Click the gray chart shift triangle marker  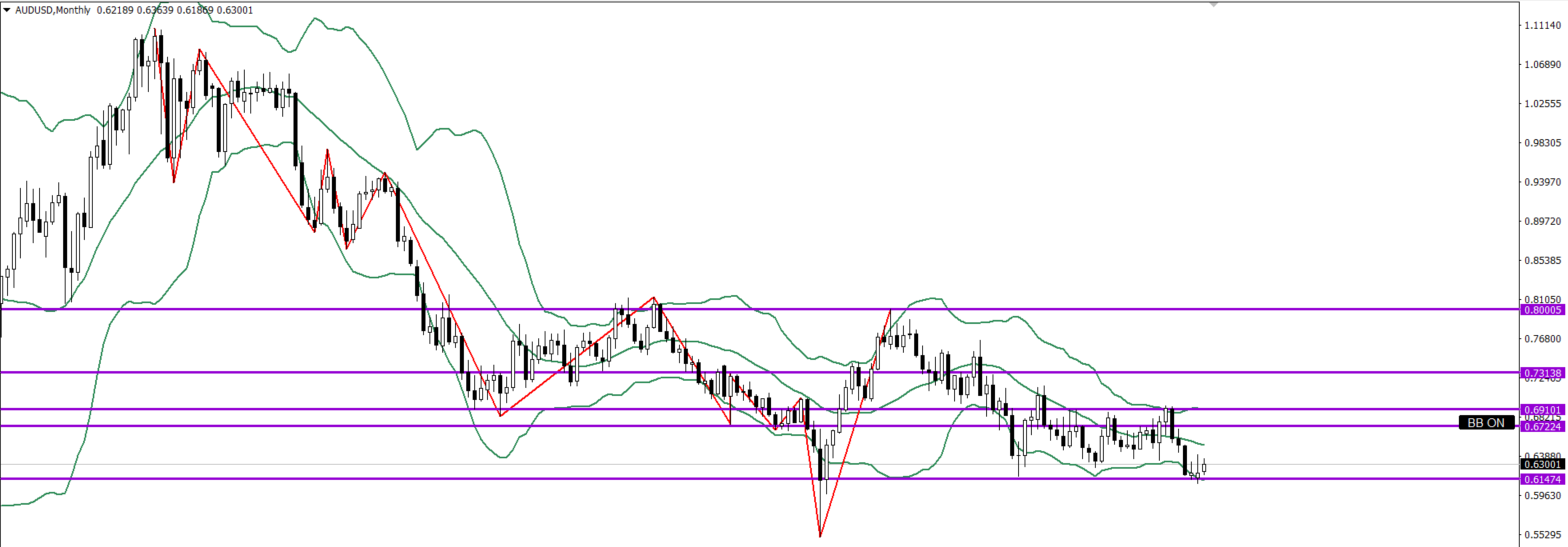coord(1214,5)
